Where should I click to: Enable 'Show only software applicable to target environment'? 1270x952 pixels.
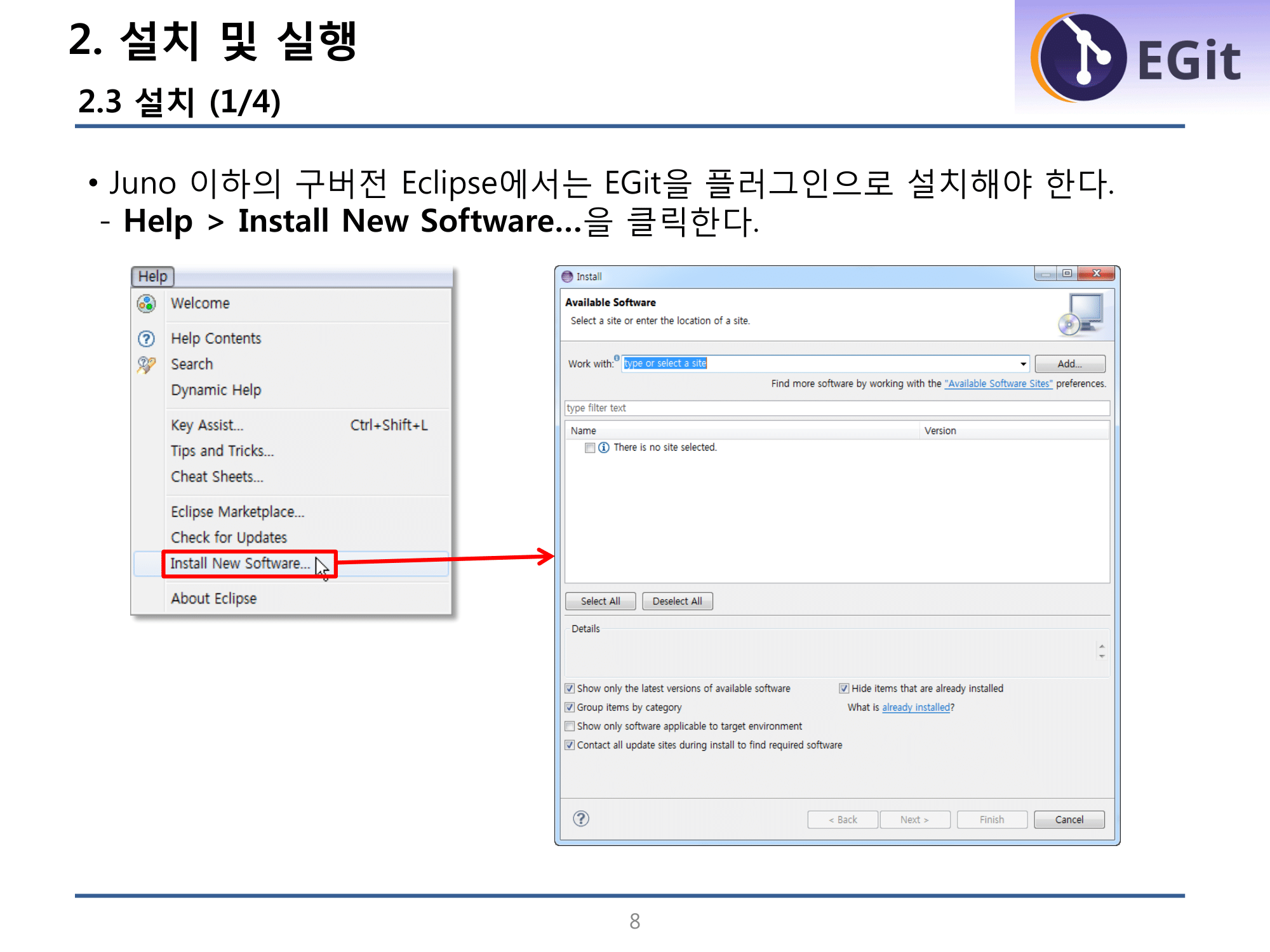point(570,726)
